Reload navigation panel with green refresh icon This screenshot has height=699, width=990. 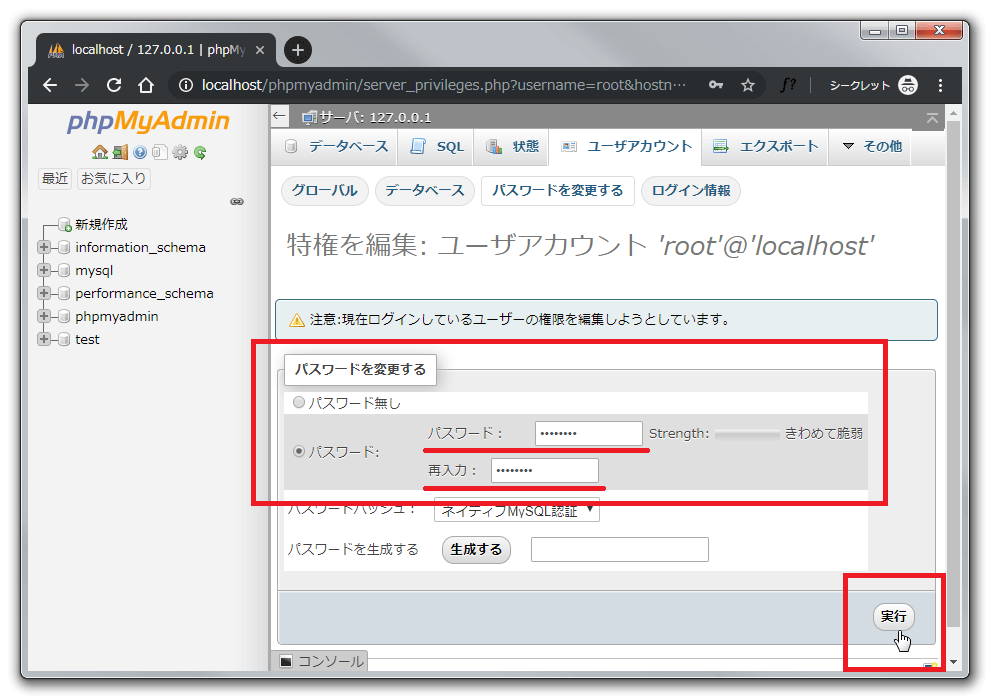[200, 153]
